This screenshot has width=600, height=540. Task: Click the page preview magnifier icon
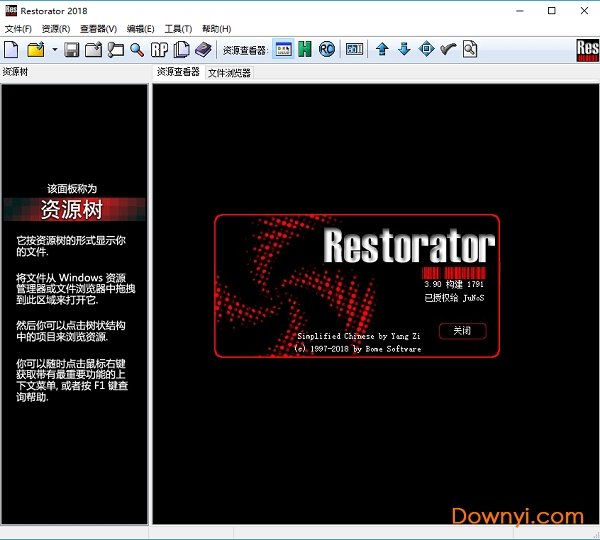pos(470,49)
